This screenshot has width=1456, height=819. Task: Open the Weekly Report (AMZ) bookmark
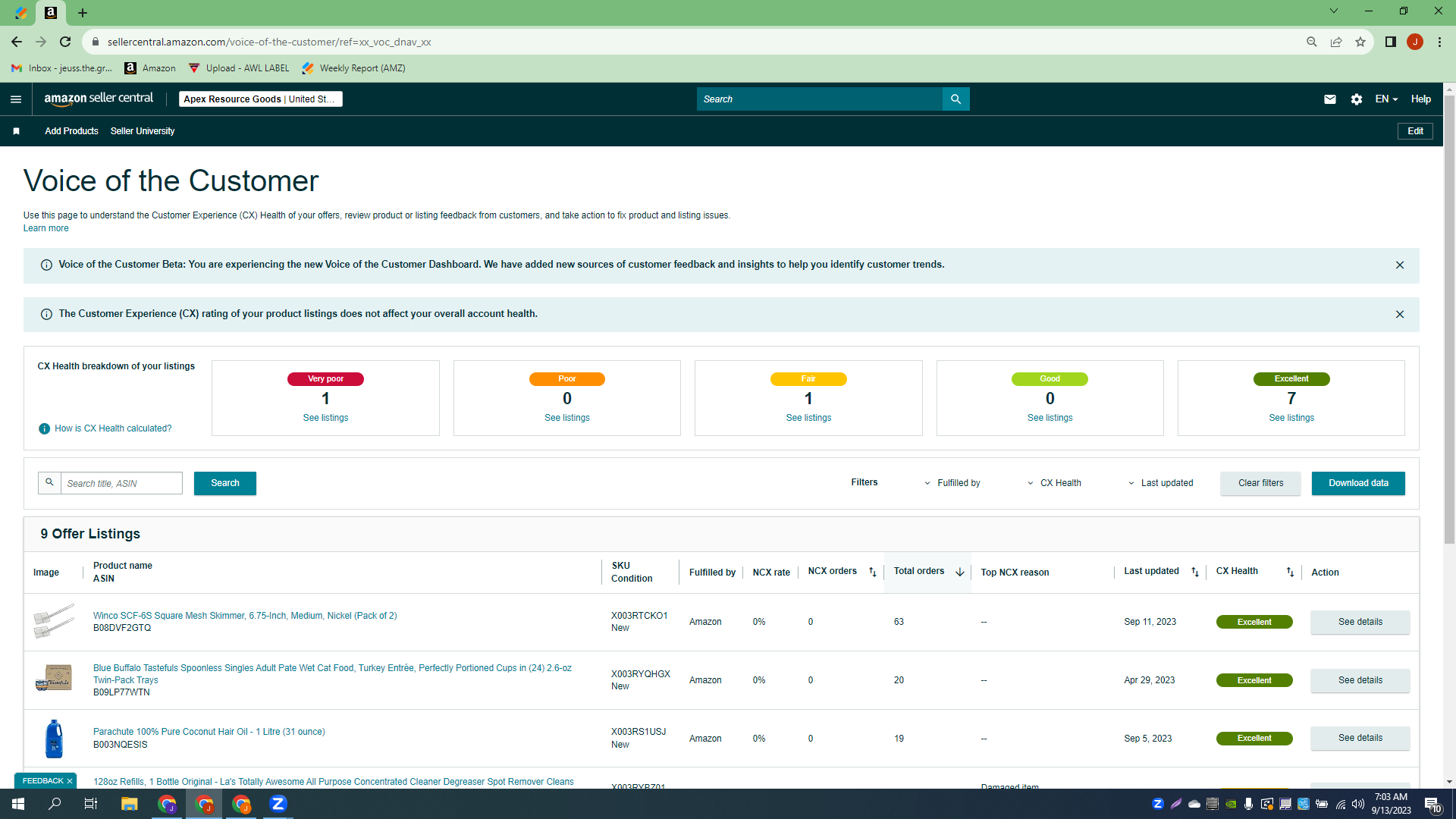click(353, 68)
